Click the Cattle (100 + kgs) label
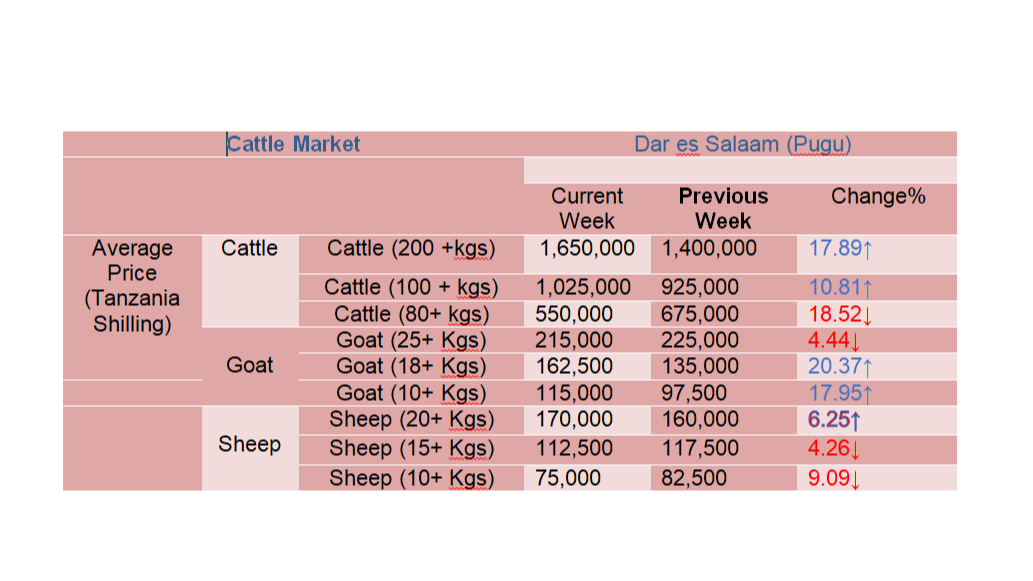This screenshot has height=581, width=1033. [x=411, y=287]
